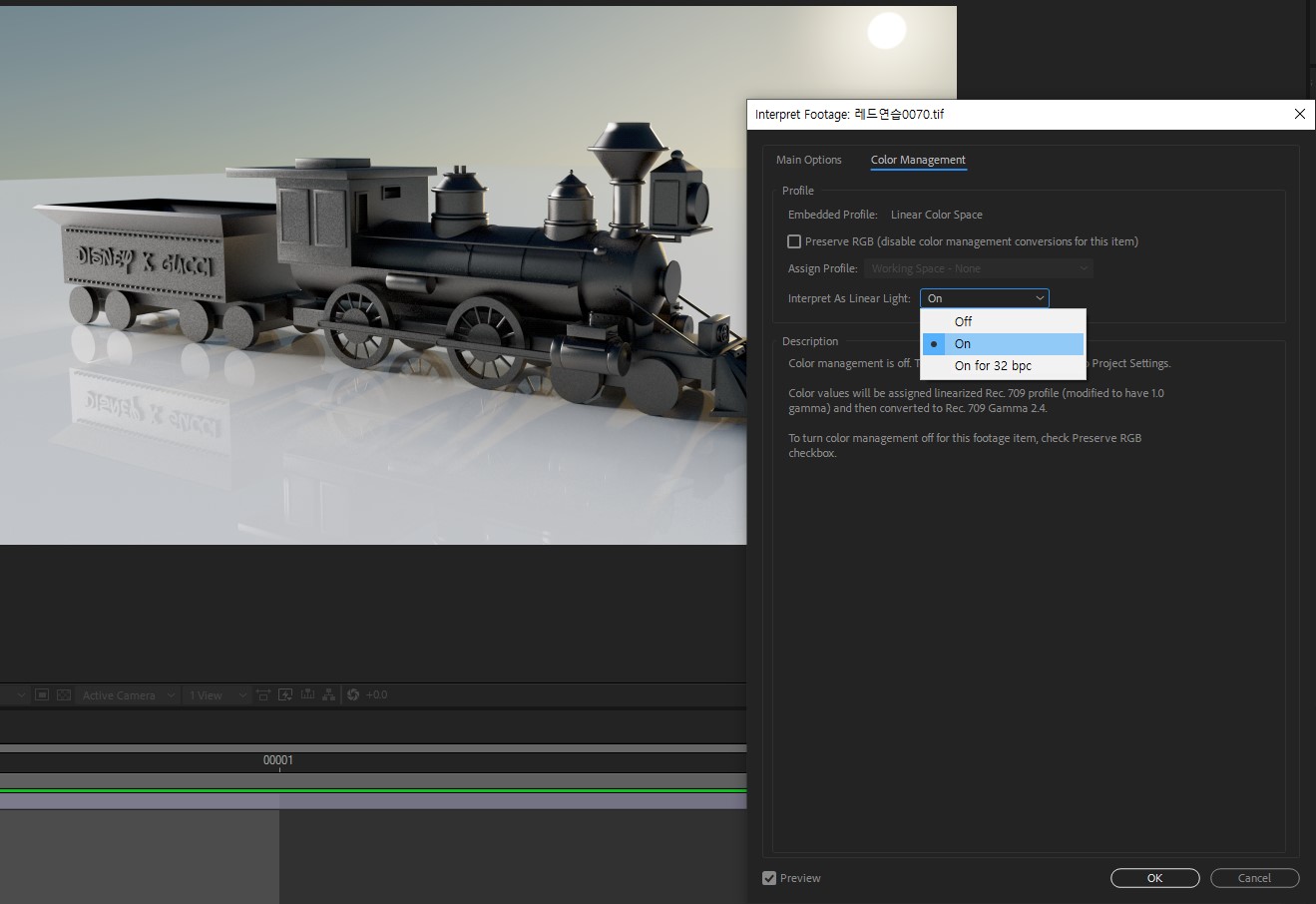The width and height of the screenshot is (1316, 904).
Task: Enable the Preserve RGB checkbox
Action: 794,241
